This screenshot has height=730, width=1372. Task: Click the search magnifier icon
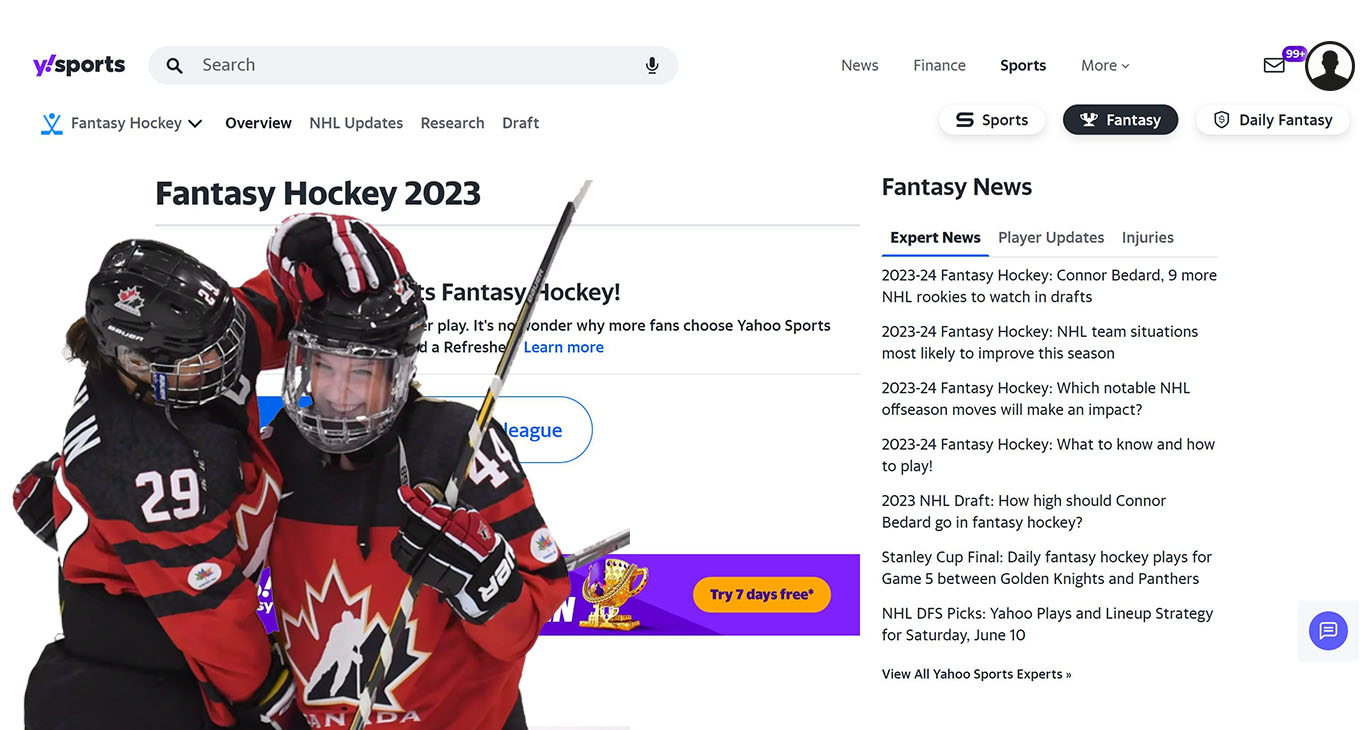[174, 66]
